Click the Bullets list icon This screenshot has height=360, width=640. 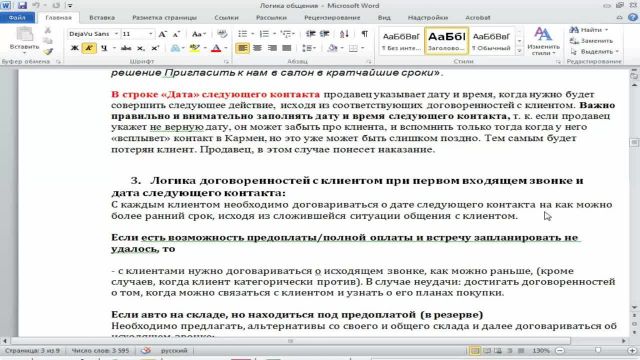point(242,34)
